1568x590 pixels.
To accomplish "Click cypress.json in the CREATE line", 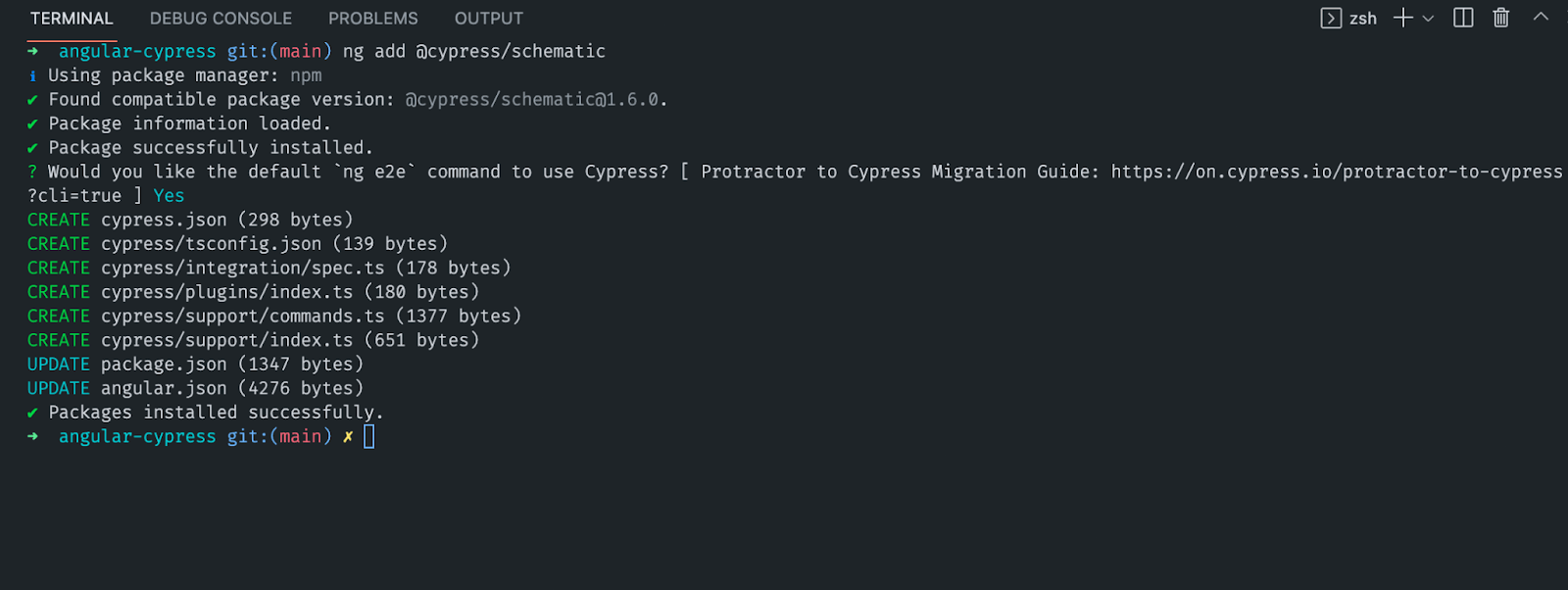I will 164,220.
